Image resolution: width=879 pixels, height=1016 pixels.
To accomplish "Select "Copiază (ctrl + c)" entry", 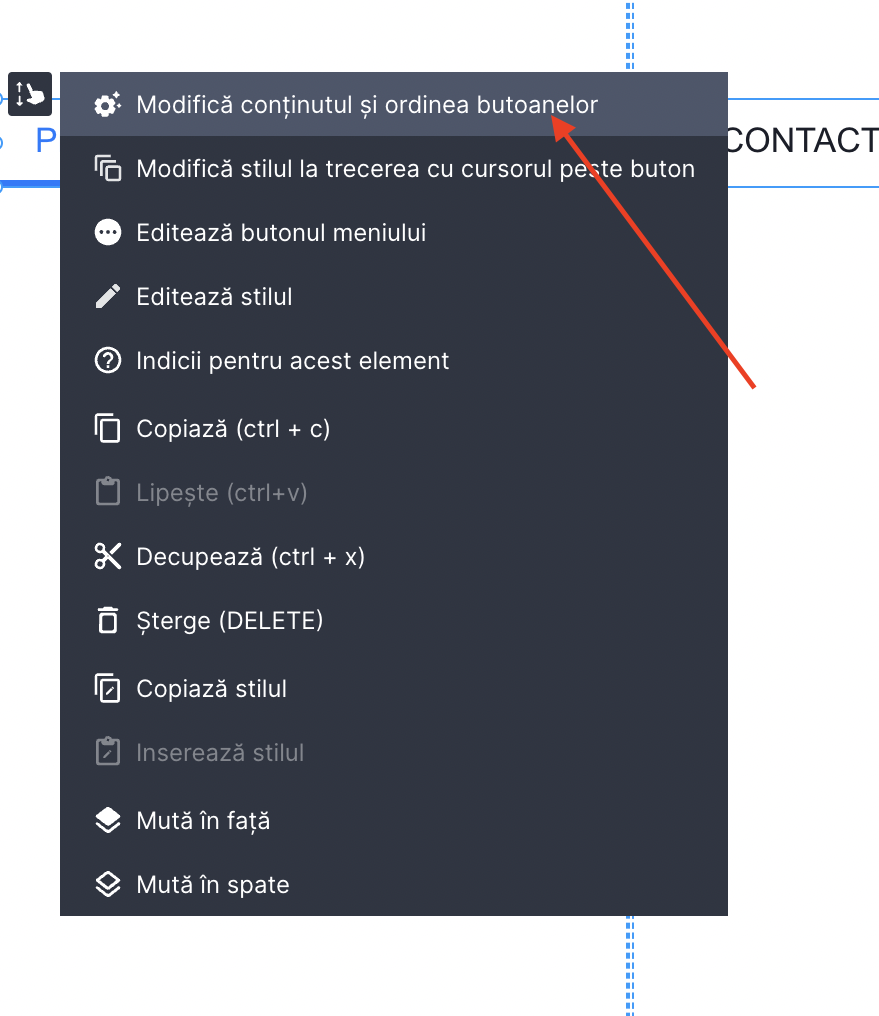I will [x=233, y=429].
